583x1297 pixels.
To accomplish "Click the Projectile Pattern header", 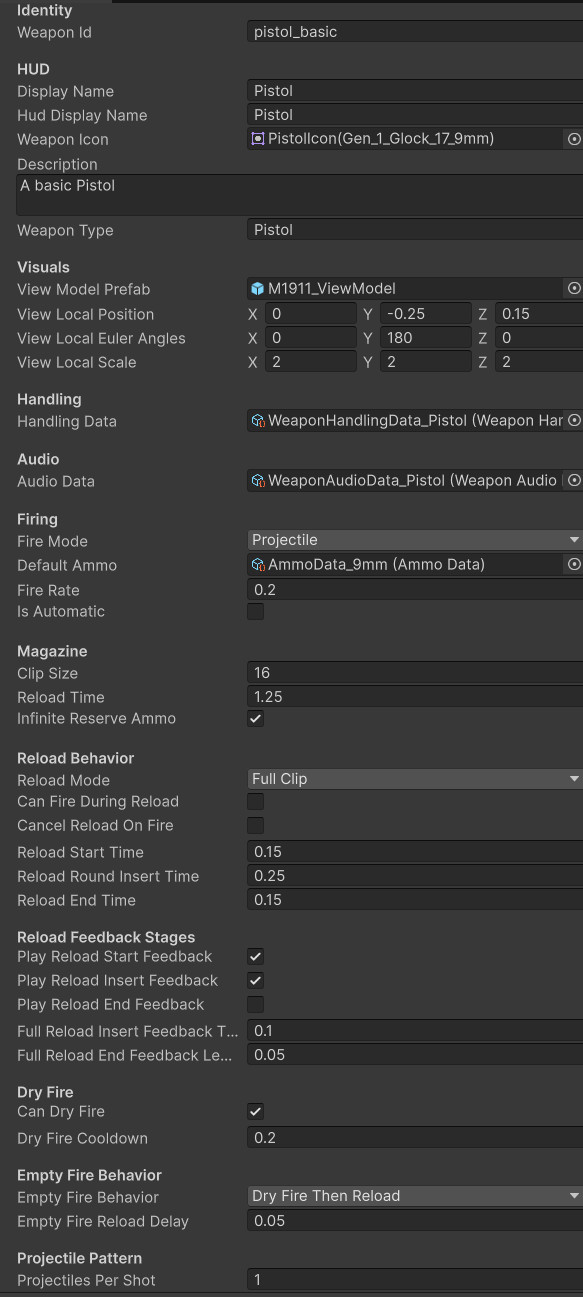I will tap(79, 1258).
